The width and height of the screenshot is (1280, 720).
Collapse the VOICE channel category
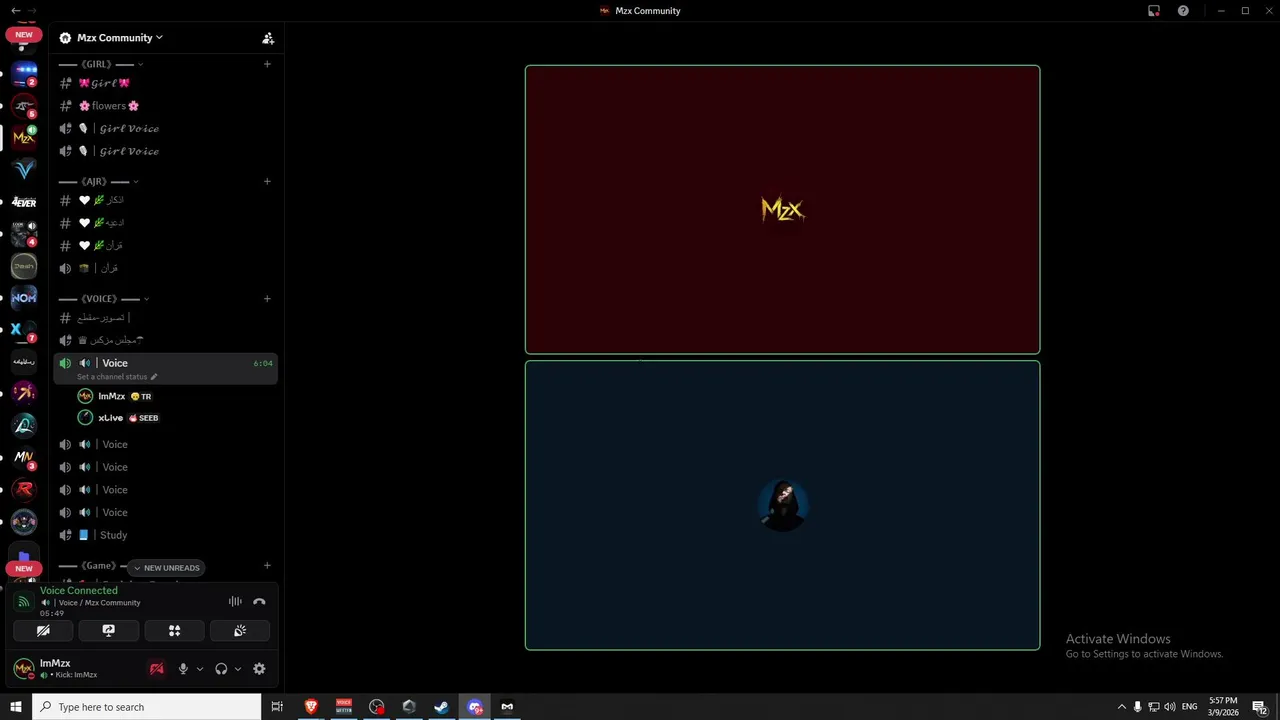tap(104, 299)
